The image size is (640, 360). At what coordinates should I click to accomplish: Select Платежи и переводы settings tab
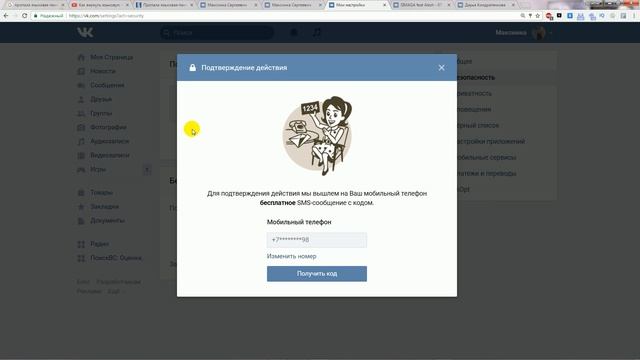click(487, 173)
